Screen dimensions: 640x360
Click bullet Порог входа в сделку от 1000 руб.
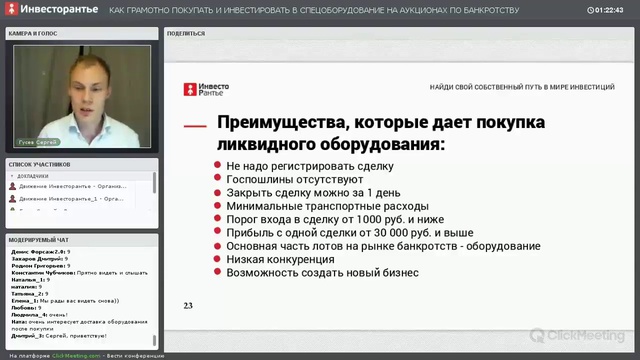pyautogui.click(x=335, y=219)
